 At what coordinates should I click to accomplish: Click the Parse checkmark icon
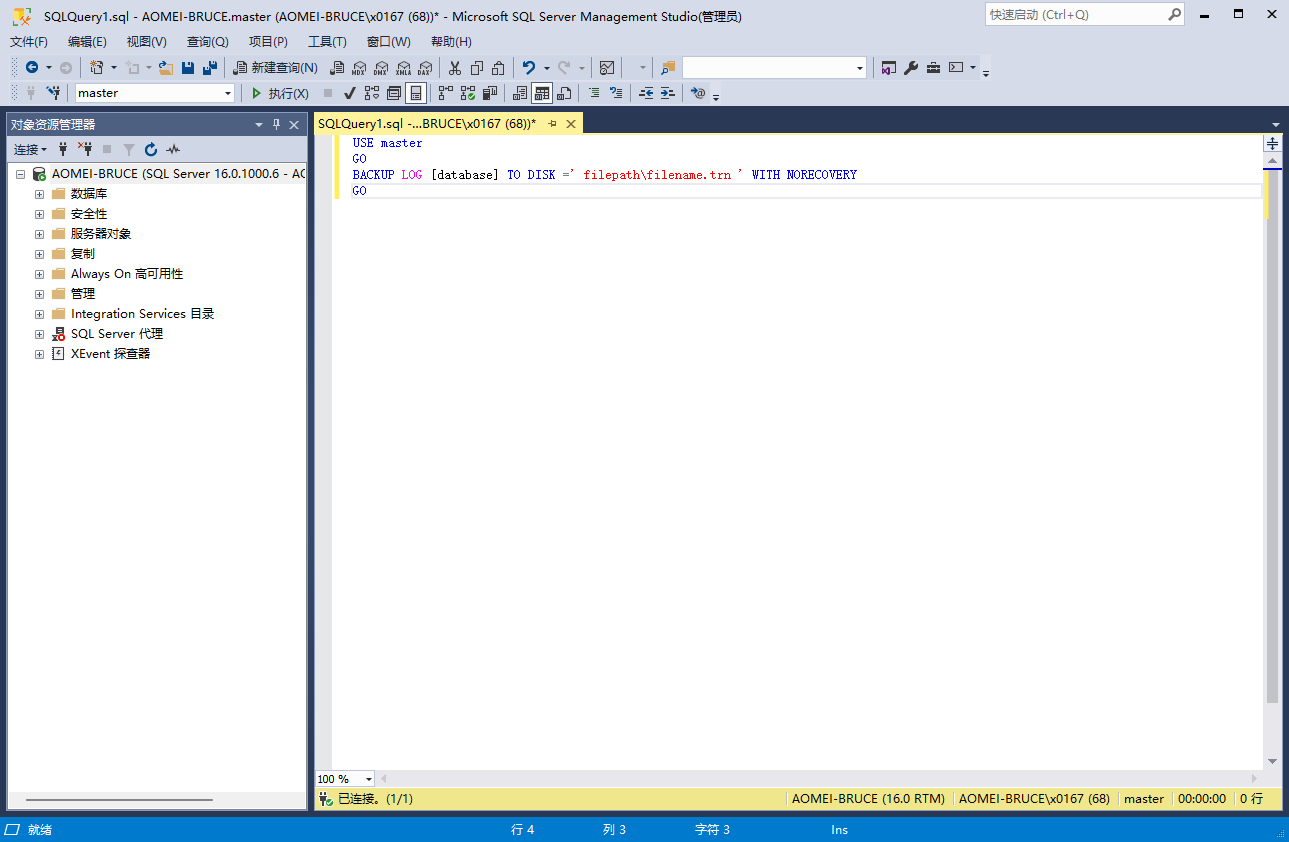(x=349, y=93)
